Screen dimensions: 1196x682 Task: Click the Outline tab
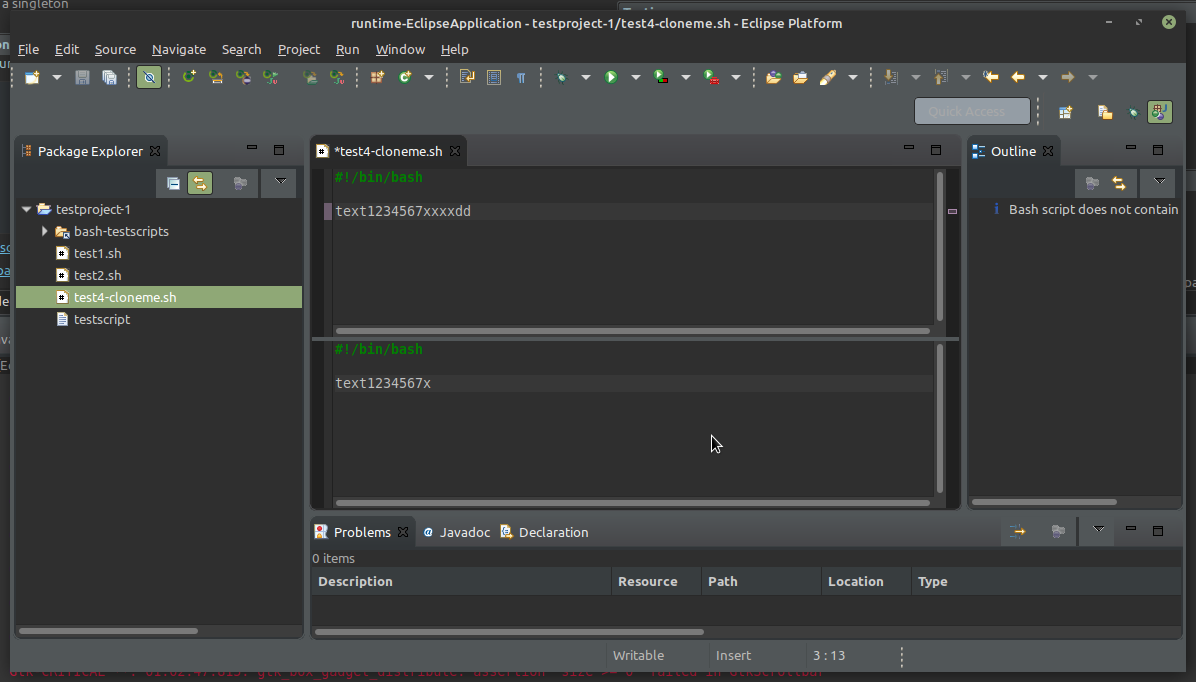1012,151
